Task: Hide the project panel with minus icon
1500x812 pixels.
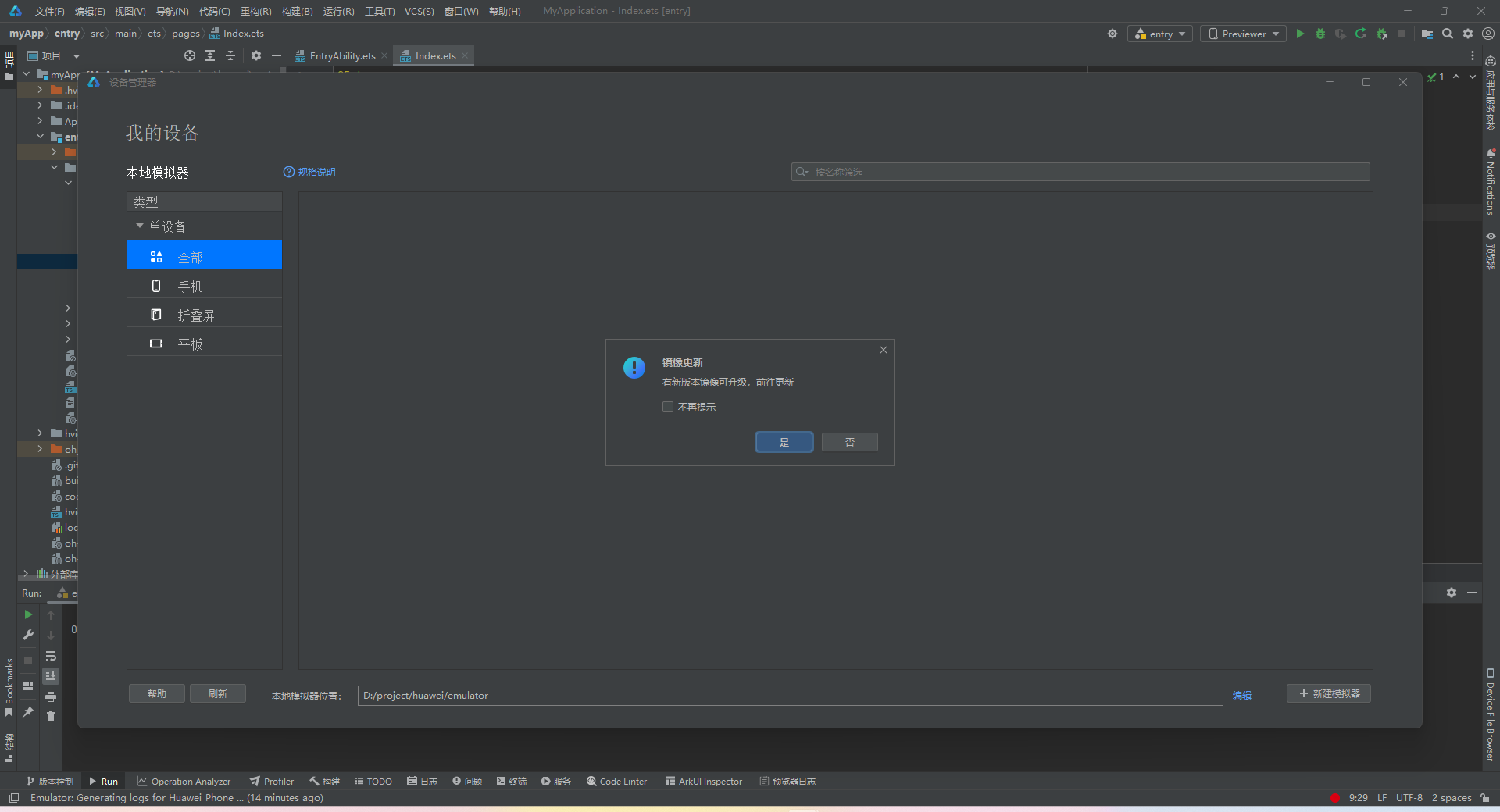Action: (277, 55)
